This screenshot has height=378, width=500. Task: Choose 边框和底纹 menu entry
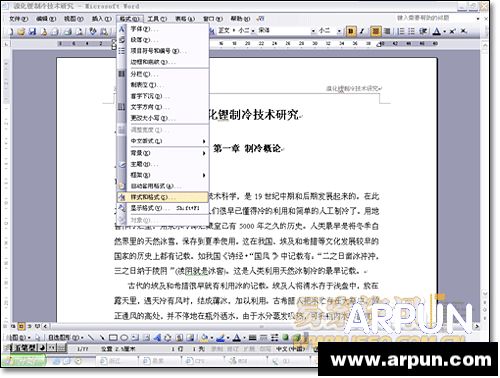tap(163, 62)
